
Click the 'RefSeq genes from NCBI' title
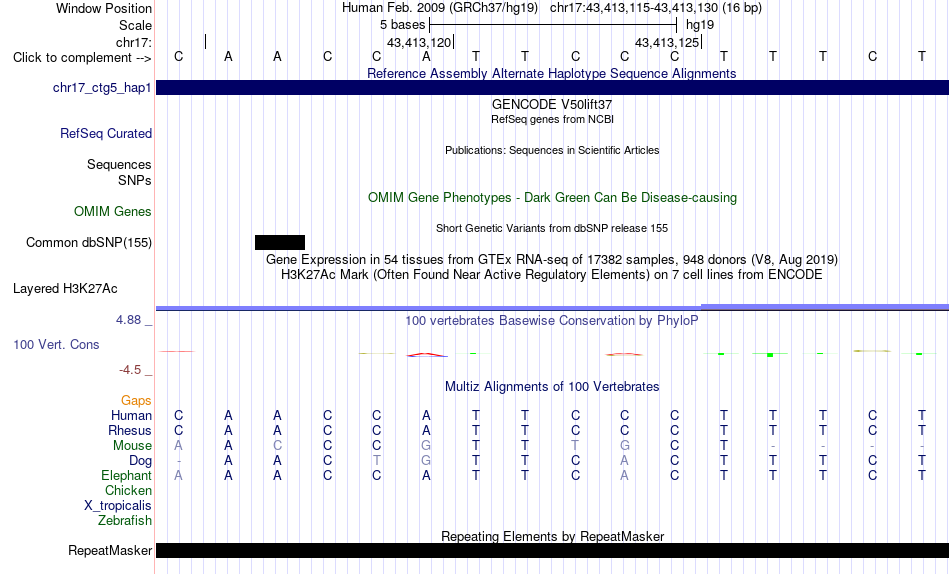tap(552, 119)
